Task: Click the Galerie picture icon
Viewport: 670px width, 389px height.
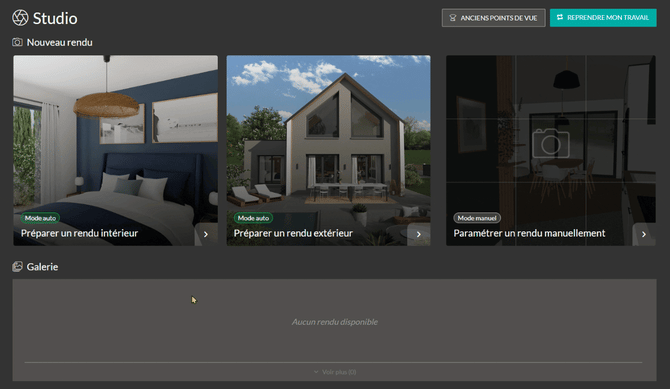Action: 18,267
